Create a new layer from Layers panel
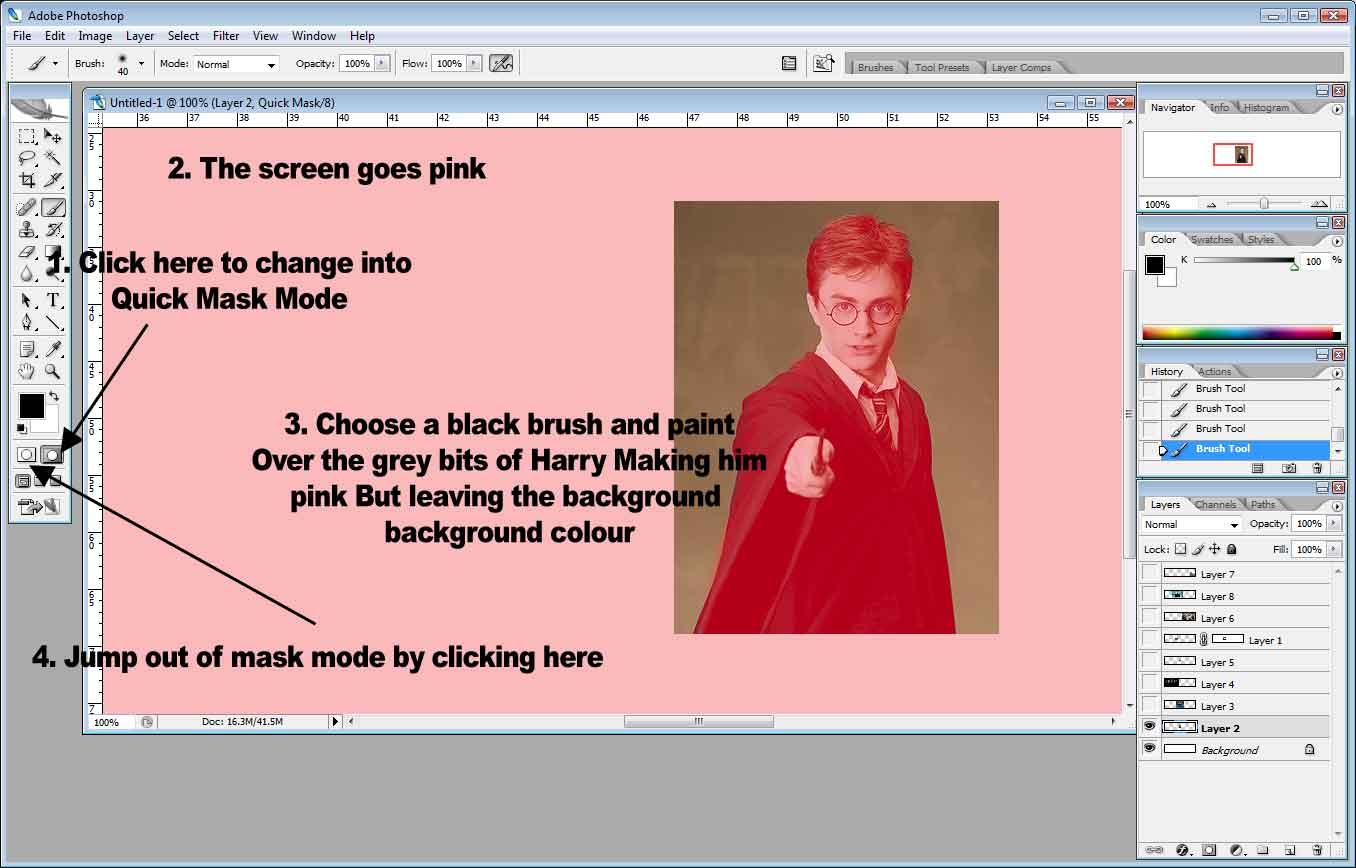The width and height of the screenshot is (1356, 868). coord(1289,850)
